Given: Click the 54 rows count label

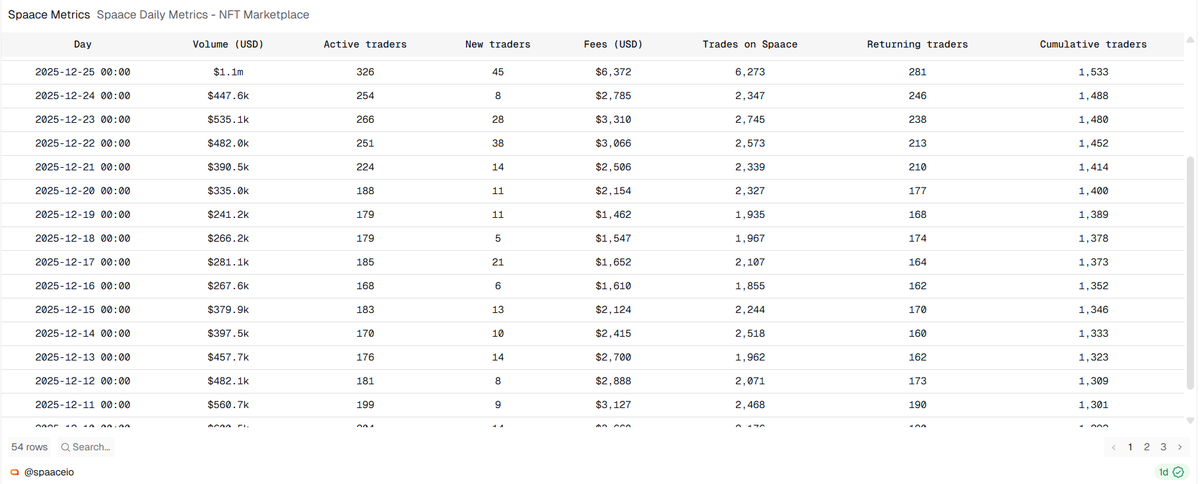Looking at the screenshot, I should pos(30,447).
